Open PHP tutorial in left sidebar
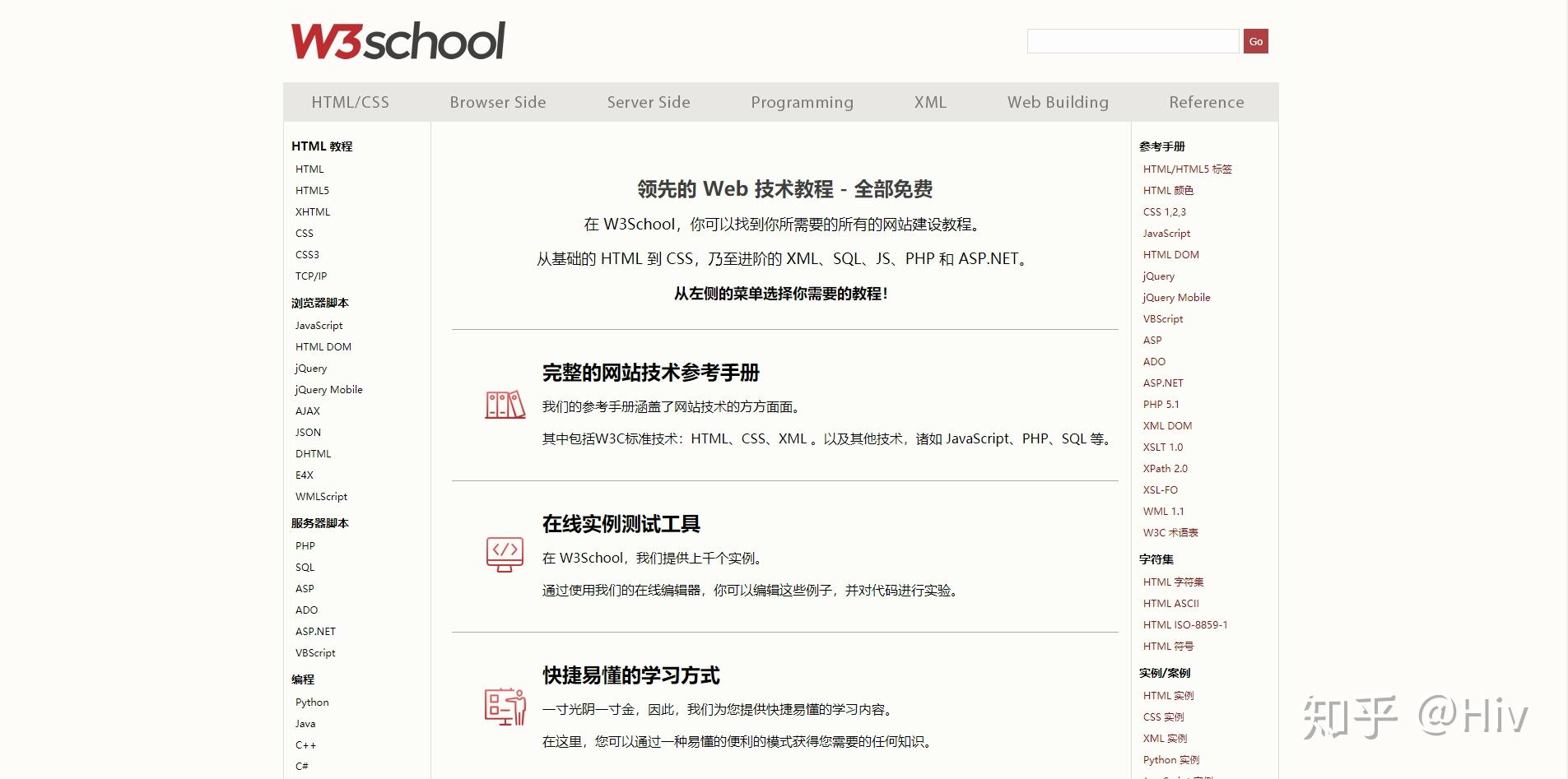The width and height of the screenshot is (1568, 779). coord(305,545)
